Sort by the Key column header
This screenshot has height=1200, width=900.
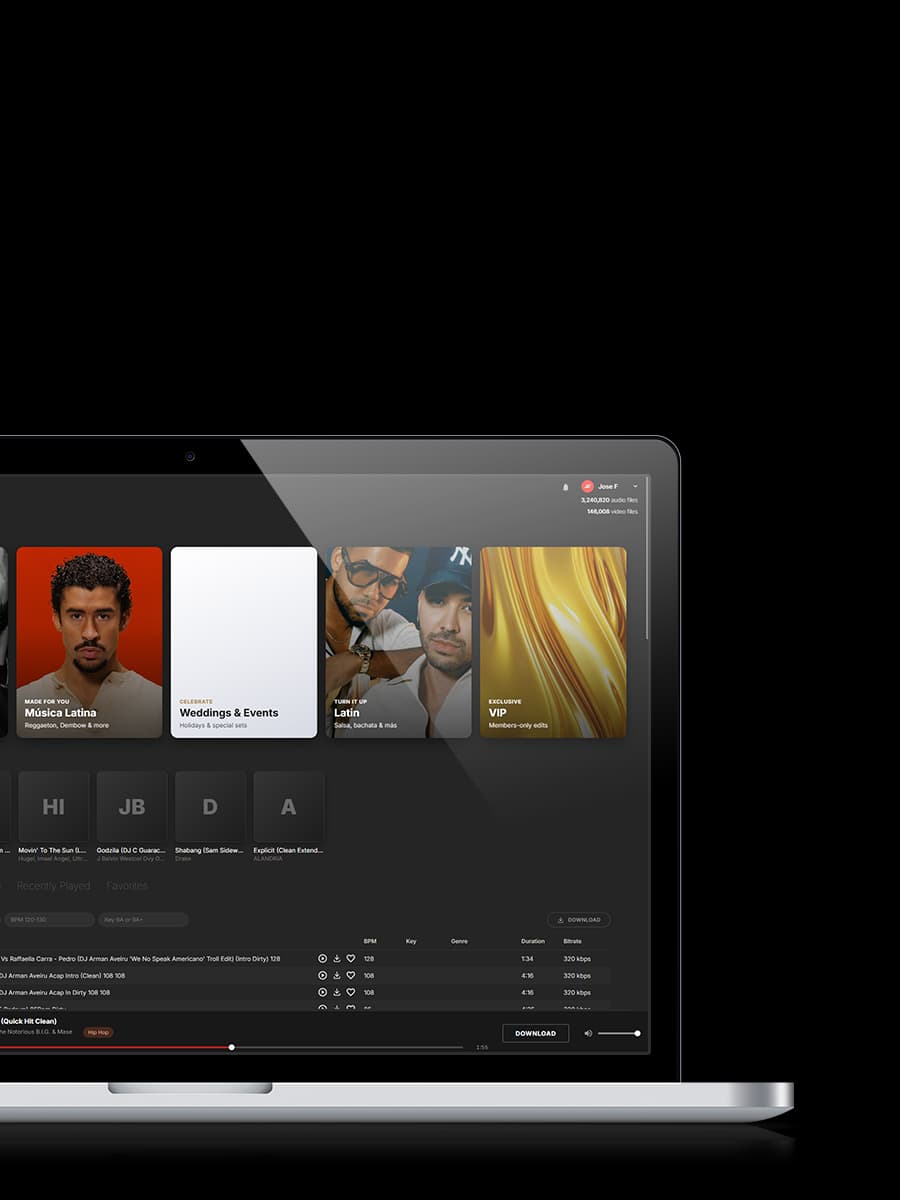click(x=411, y=941)
